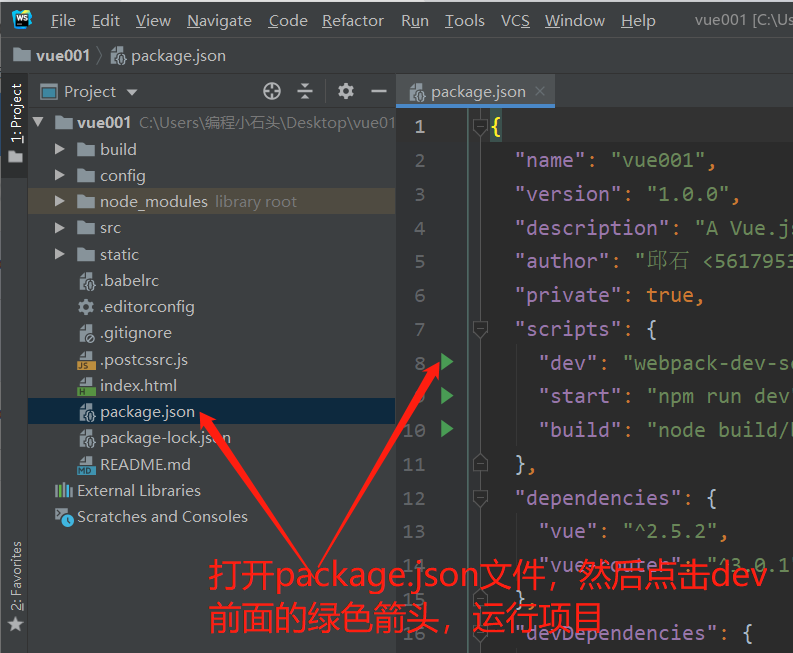Screen dimensions: 793x653
Task: Open the Code menu
Action: [x=288, y=21]
